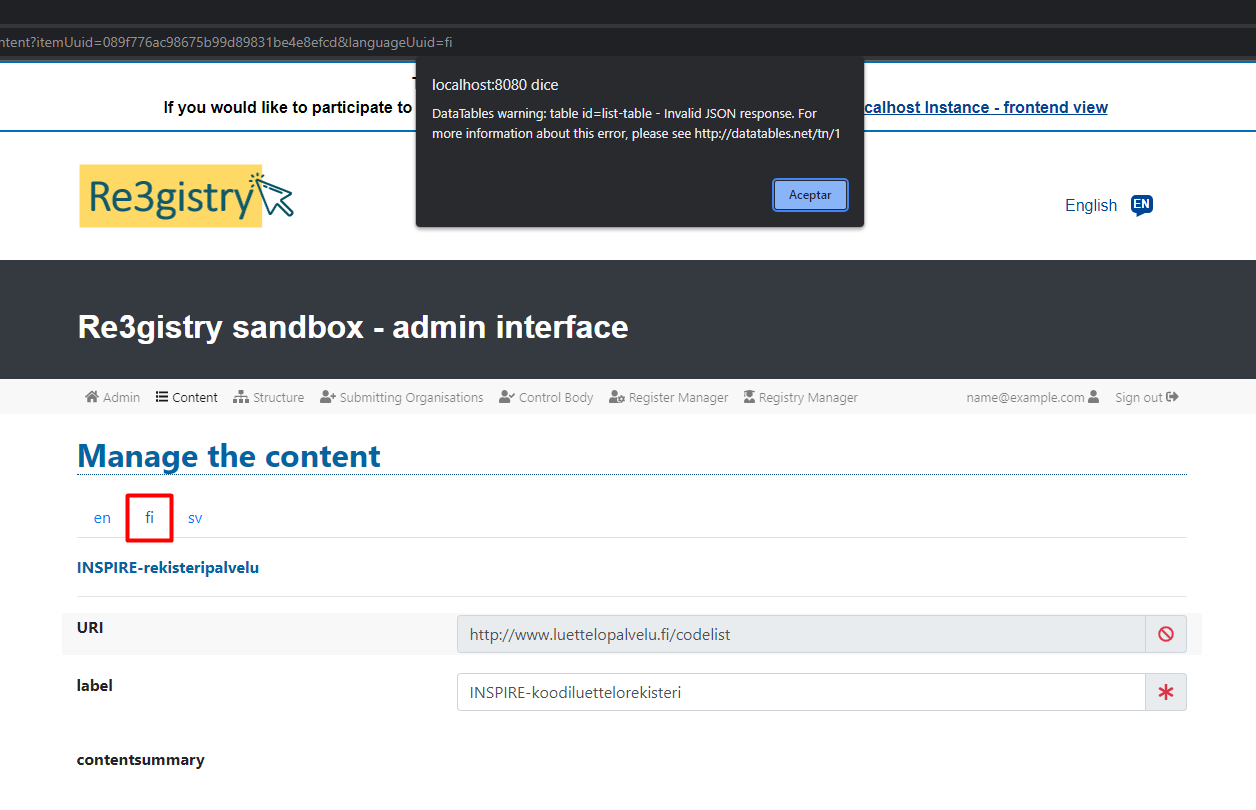
Task: Click the user icon beside name@example.com
Action: (1096, 397)
